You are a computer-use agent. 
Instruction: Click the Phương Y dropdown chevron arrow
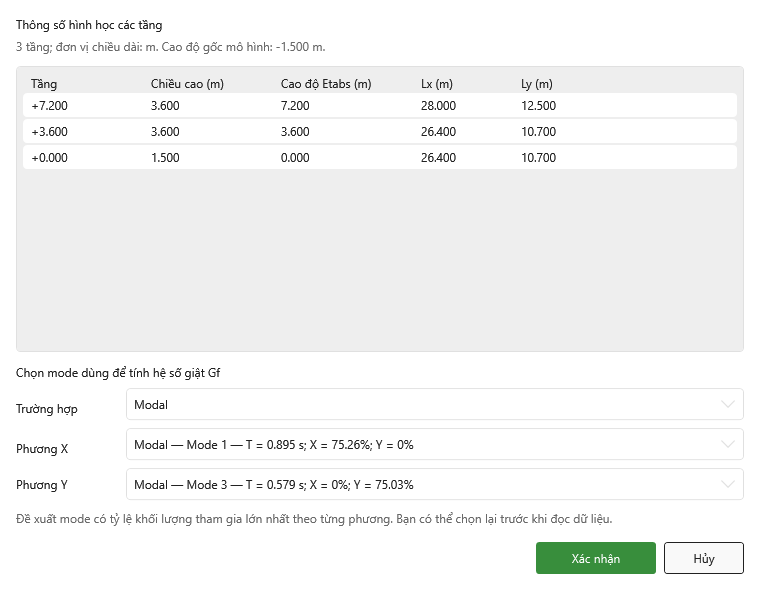pos(728,484)
